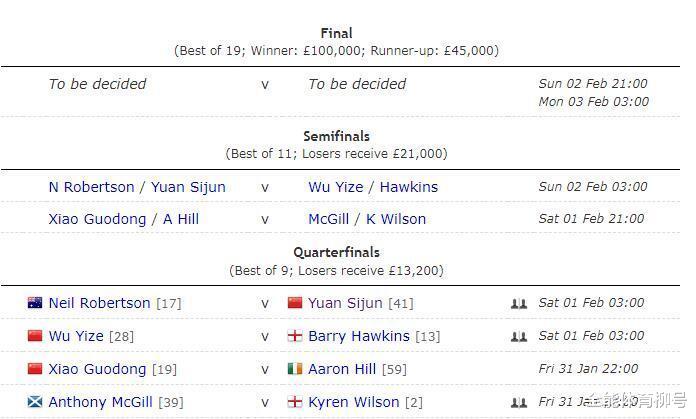The image size is (696, 419).
Task: Click the Scotland flag beside Anthony McGill
Action: [35, 402]
